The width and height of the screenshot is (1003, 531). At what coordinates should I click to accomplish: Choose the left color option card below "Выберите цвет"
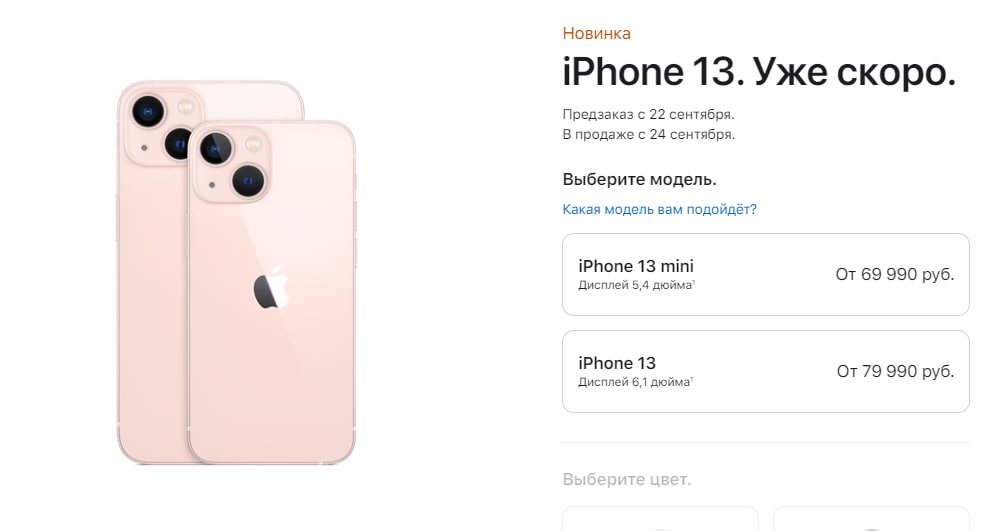[x=660, y=519]
